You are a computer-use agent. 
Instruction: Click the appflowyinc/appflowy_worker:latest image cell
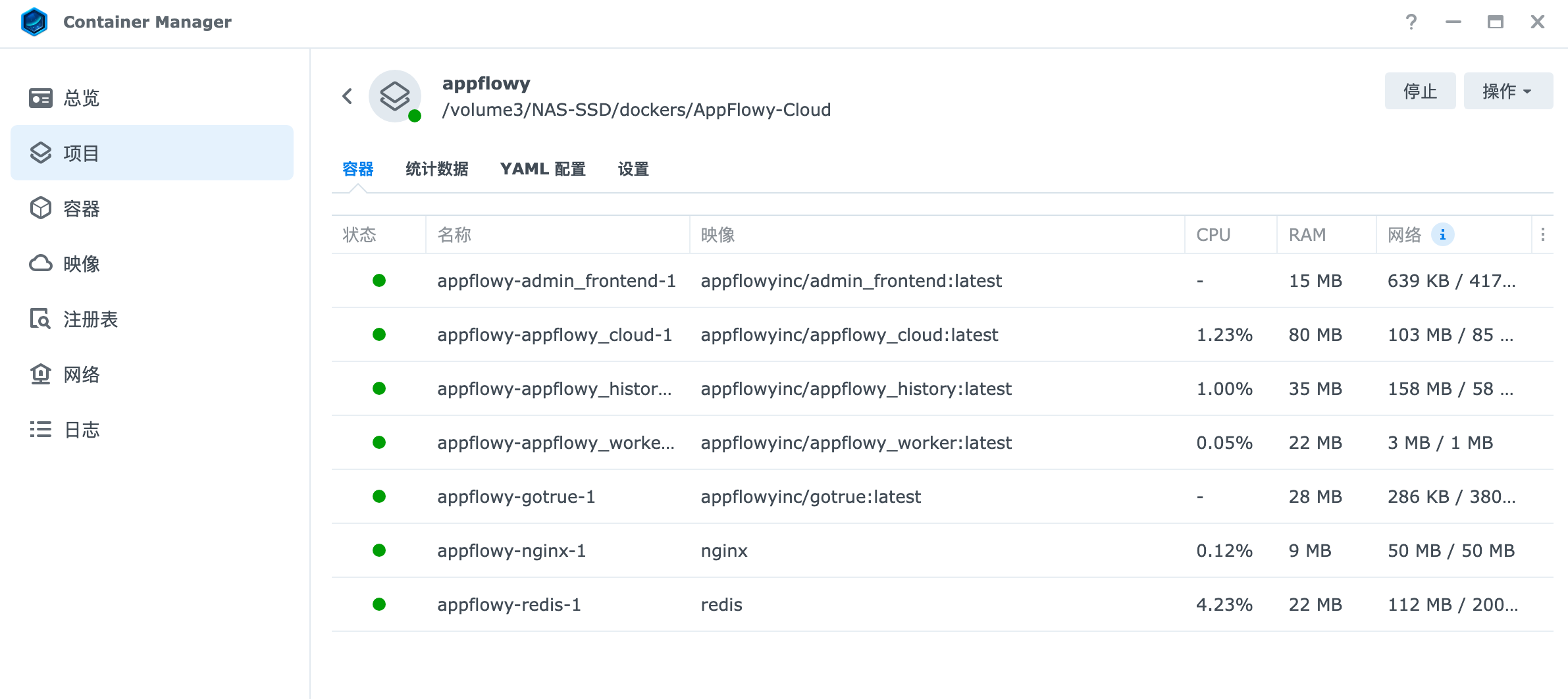pos(856,443)
